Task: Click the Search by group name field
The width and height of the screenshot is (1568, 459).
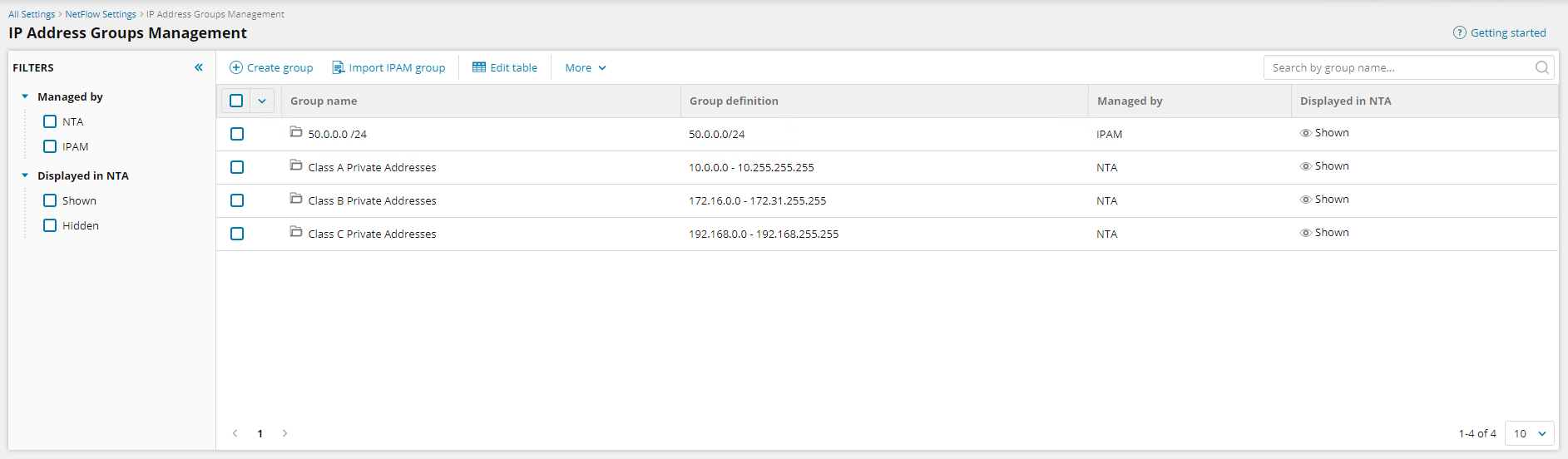Action: point(1397,67)
